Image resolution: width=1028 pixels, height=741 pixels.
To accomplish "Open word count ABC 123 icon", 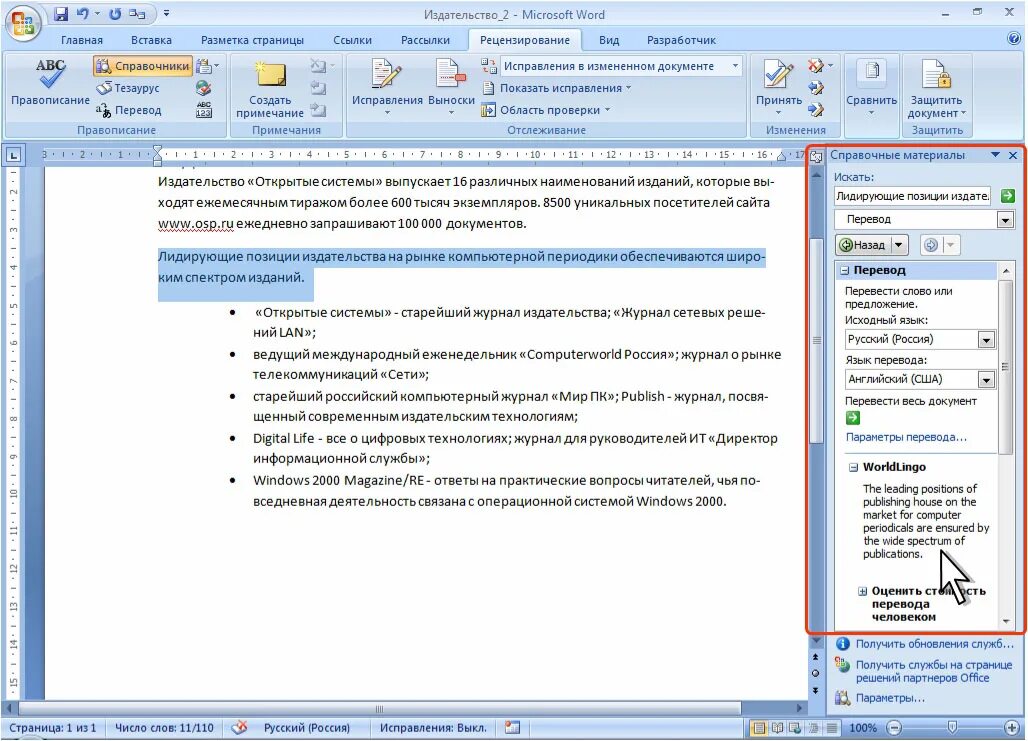I will [x=204, y=110].
